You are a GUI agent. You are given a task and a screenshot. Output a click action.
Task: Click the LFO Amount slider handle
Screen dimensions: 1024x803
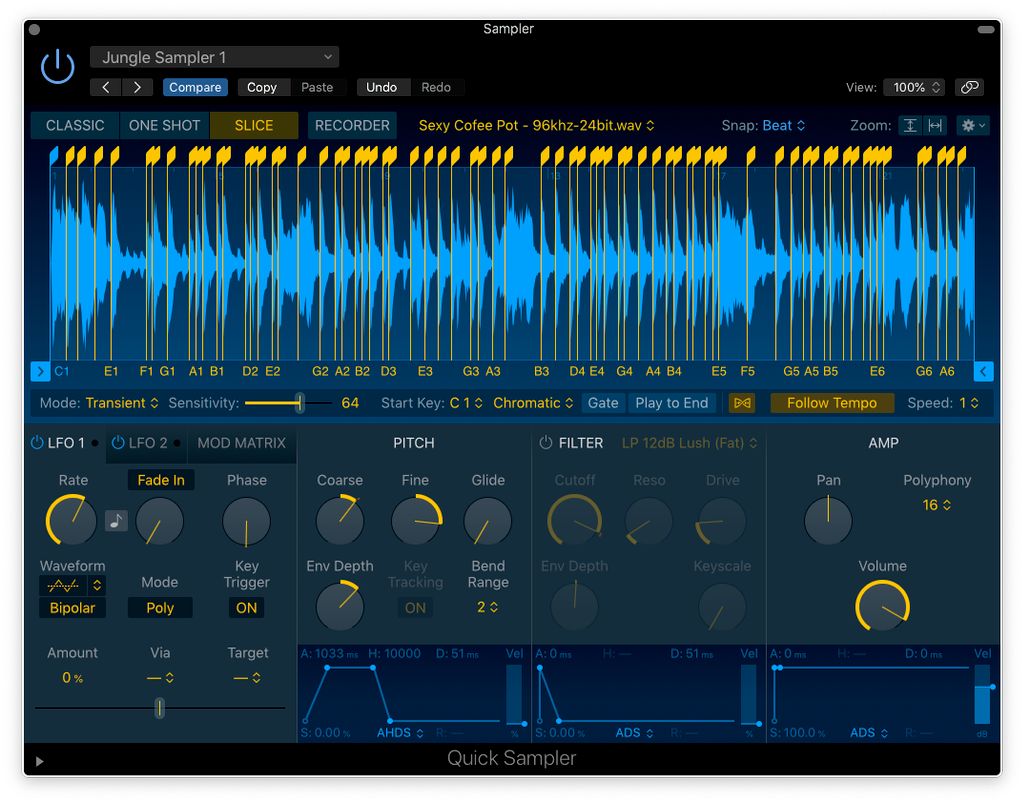159,708
